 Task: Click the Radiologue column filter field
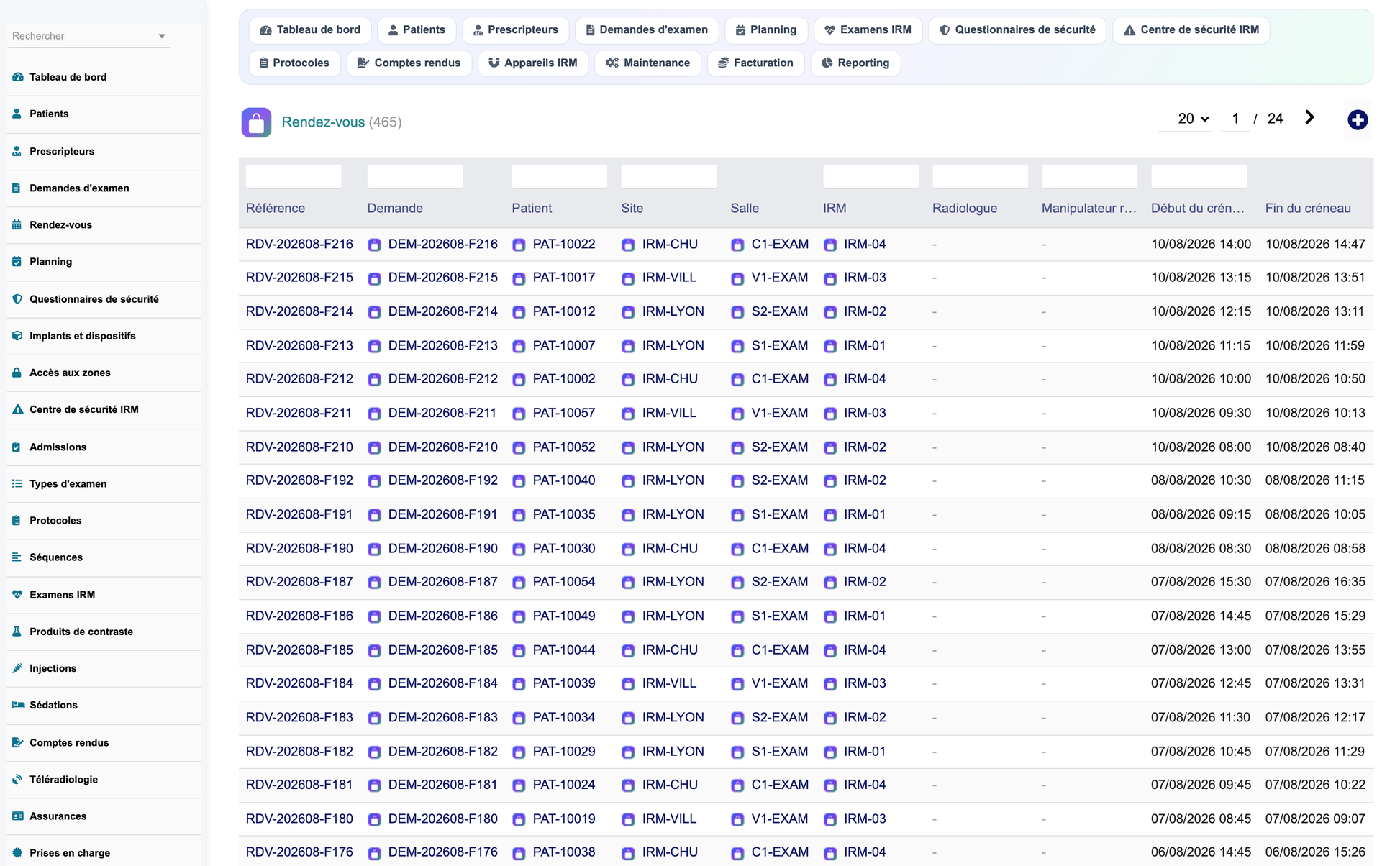(980, 176)
